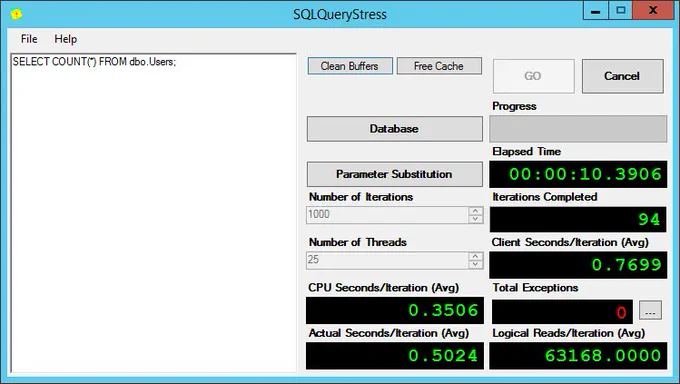
Task: Click the SELECT COUNT(*) query text
Action: (94, 62)
